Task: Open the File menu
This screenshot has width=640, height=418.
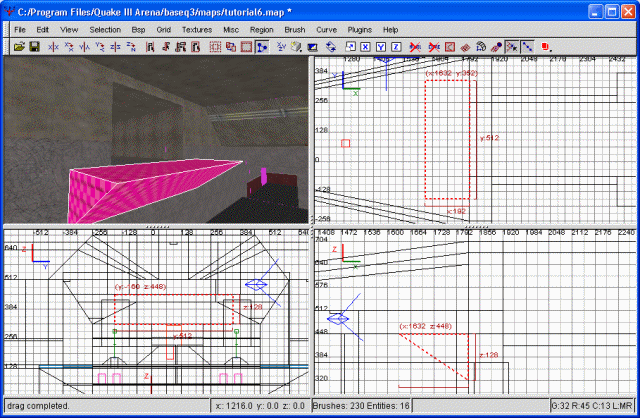Action: [20, 30]
